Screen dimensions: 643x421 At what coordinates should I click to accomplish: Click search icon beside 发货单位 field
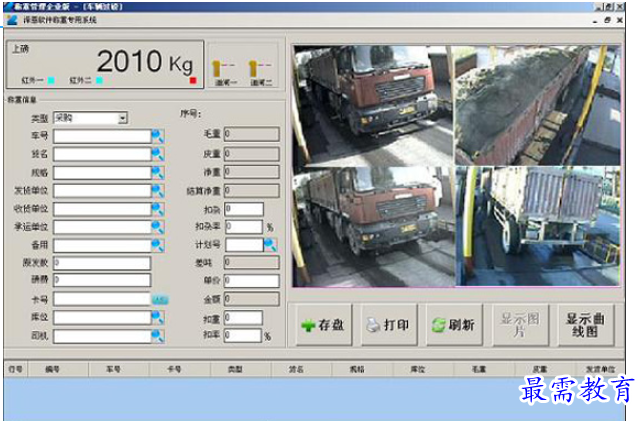158,191
